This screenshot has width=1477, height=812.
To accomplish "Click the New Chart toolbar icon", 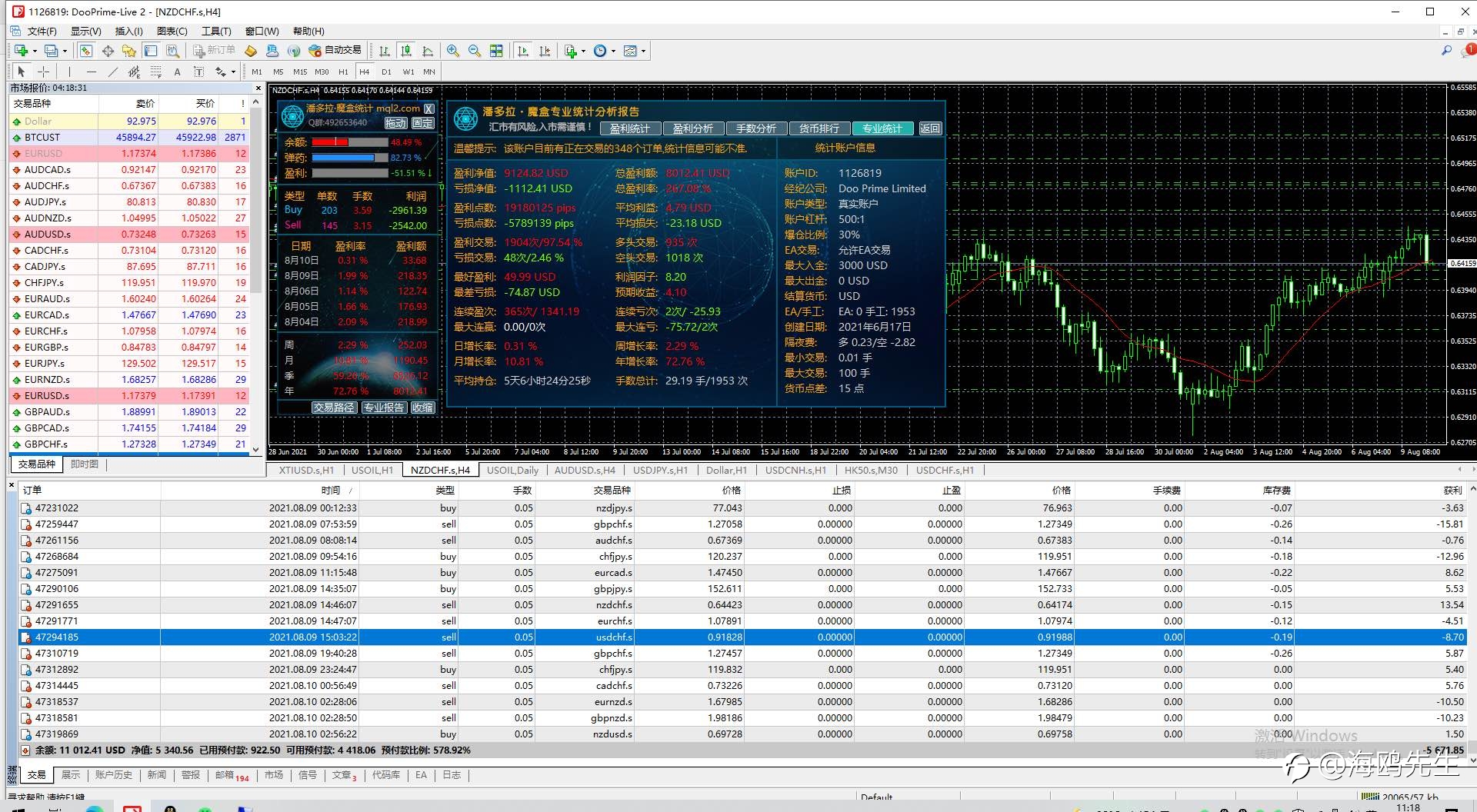I will 22,51.
